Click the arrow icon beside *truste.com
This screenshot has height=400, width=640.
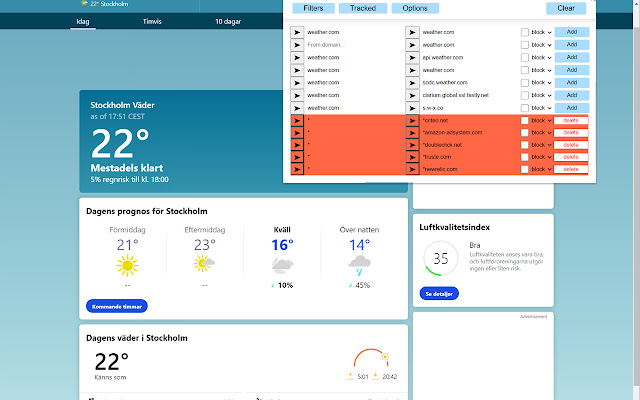[412, 157]
